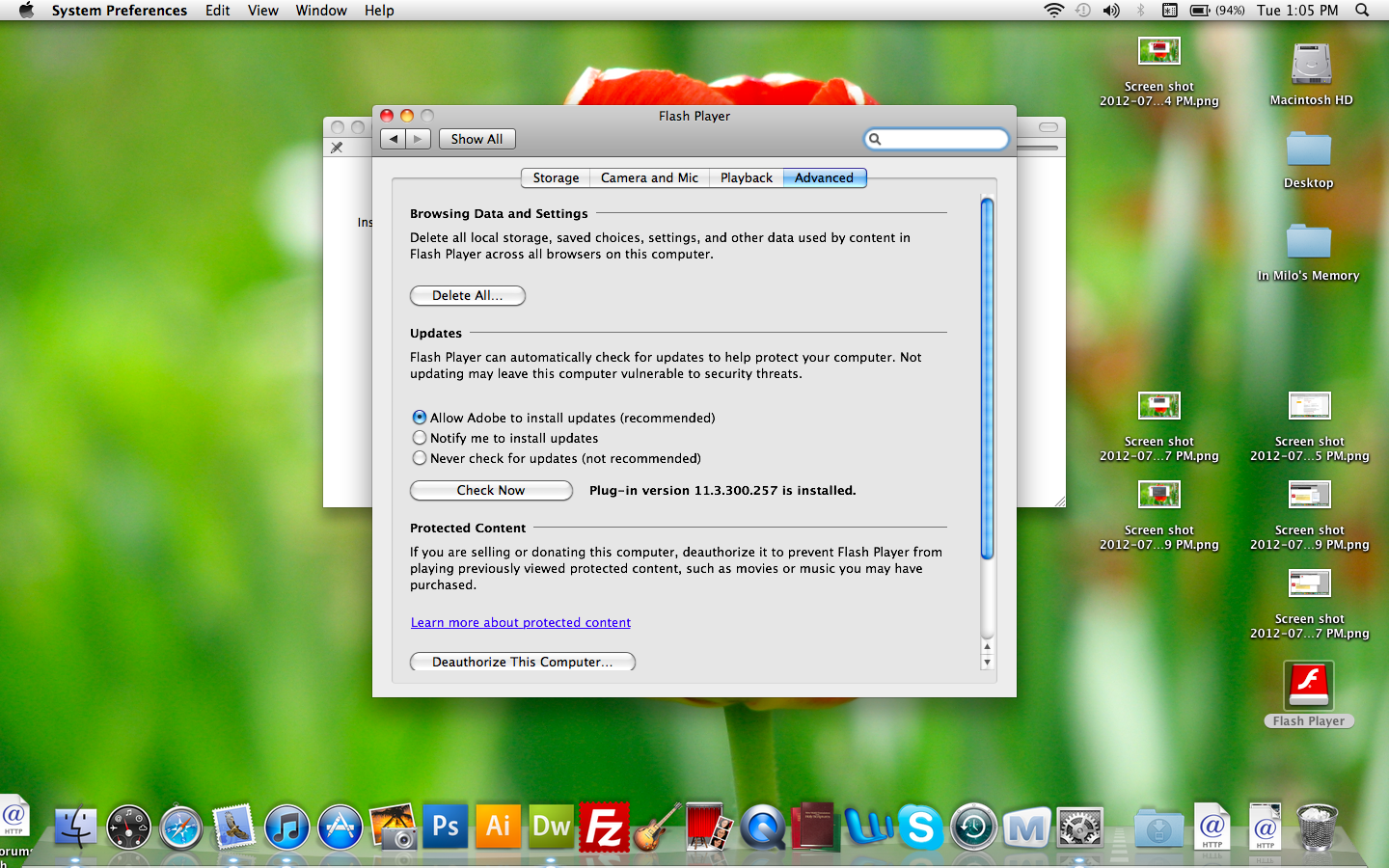Open the Edit menu

point(217,11)
